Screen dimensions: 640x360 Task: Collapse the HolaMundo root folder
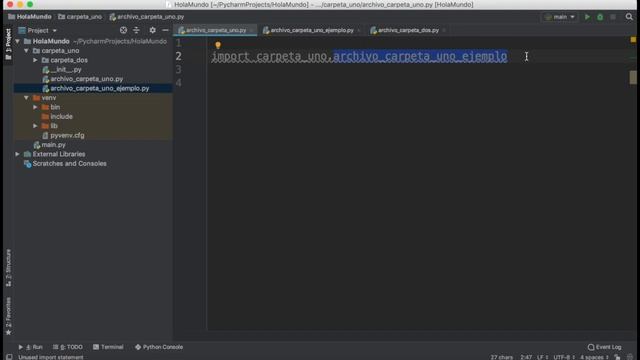point(18,41)
